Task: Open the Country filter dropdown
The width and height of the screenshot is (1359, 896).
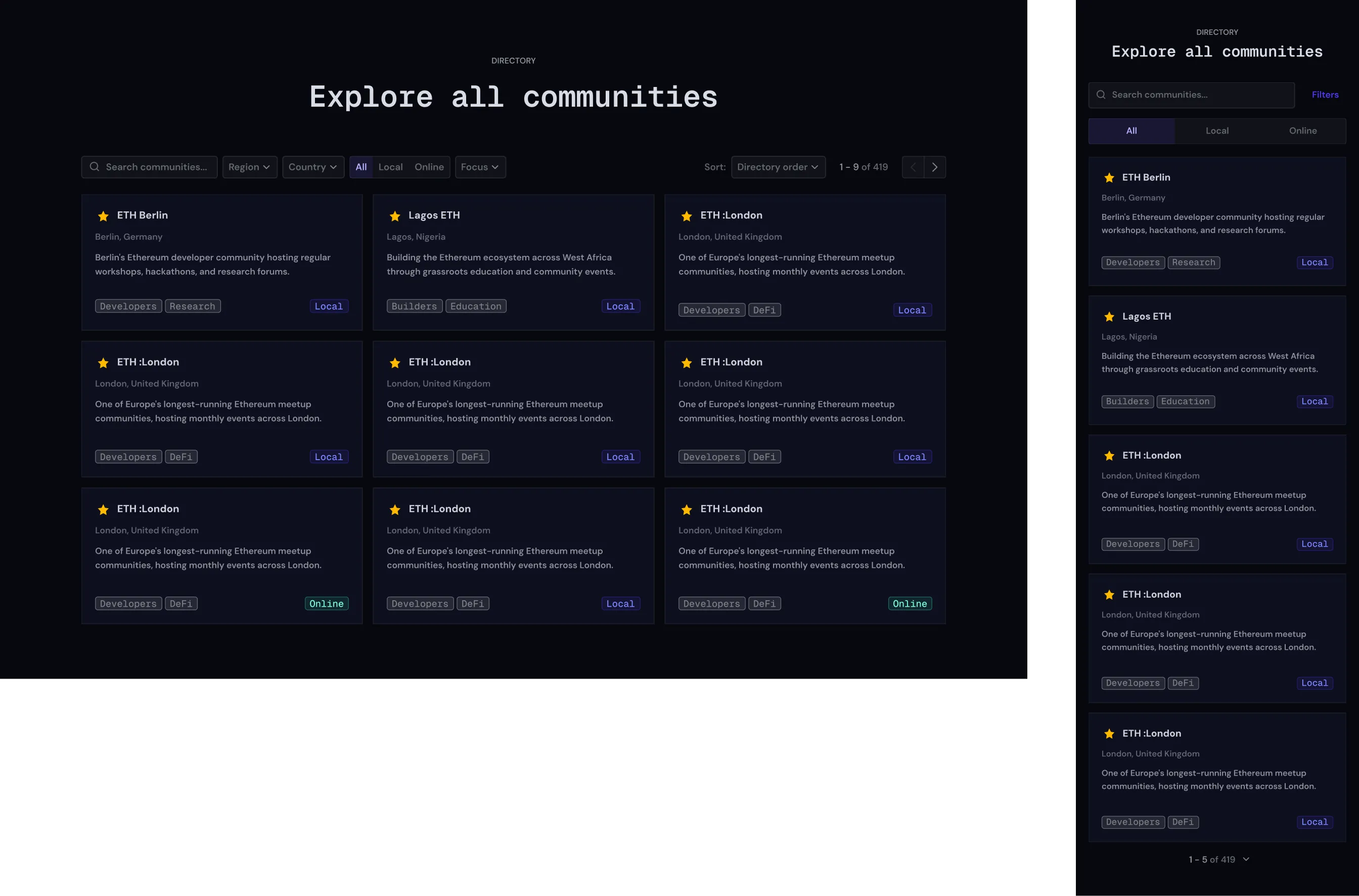Action: click(x=313, y=167)
